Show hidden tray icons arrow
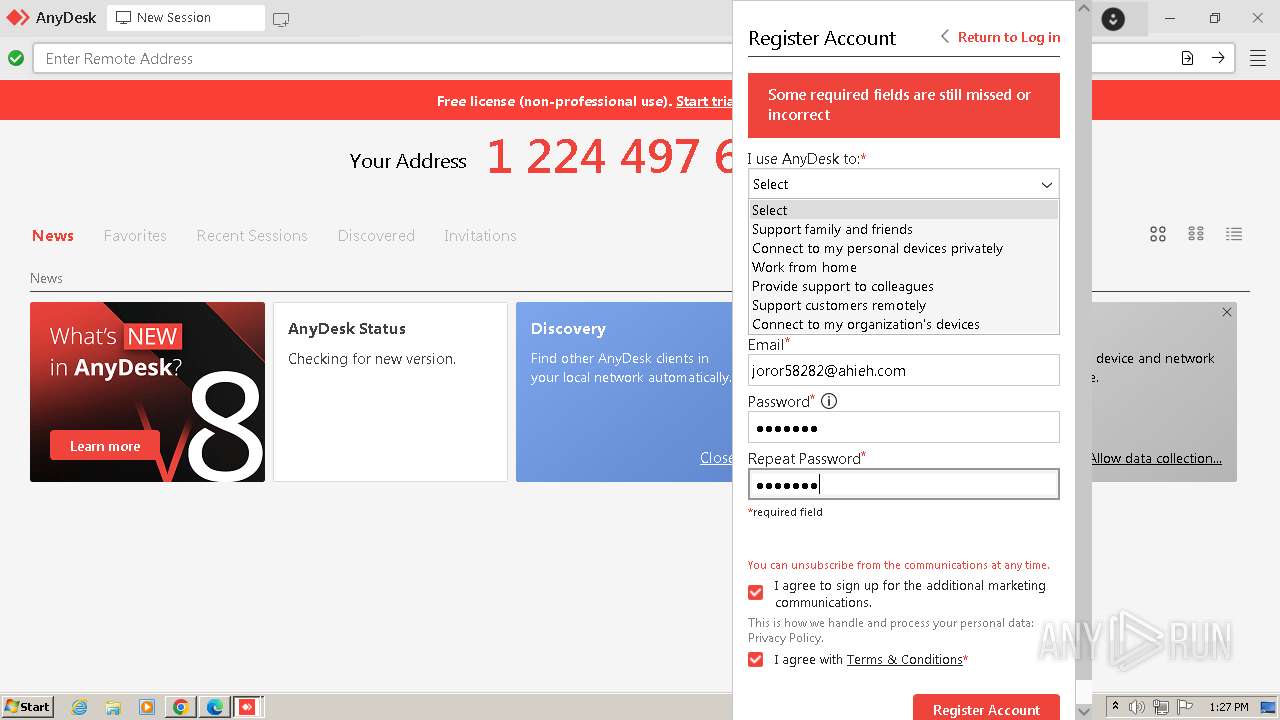This screenshot has height=720, width=1280. [x=1116, y=707]
